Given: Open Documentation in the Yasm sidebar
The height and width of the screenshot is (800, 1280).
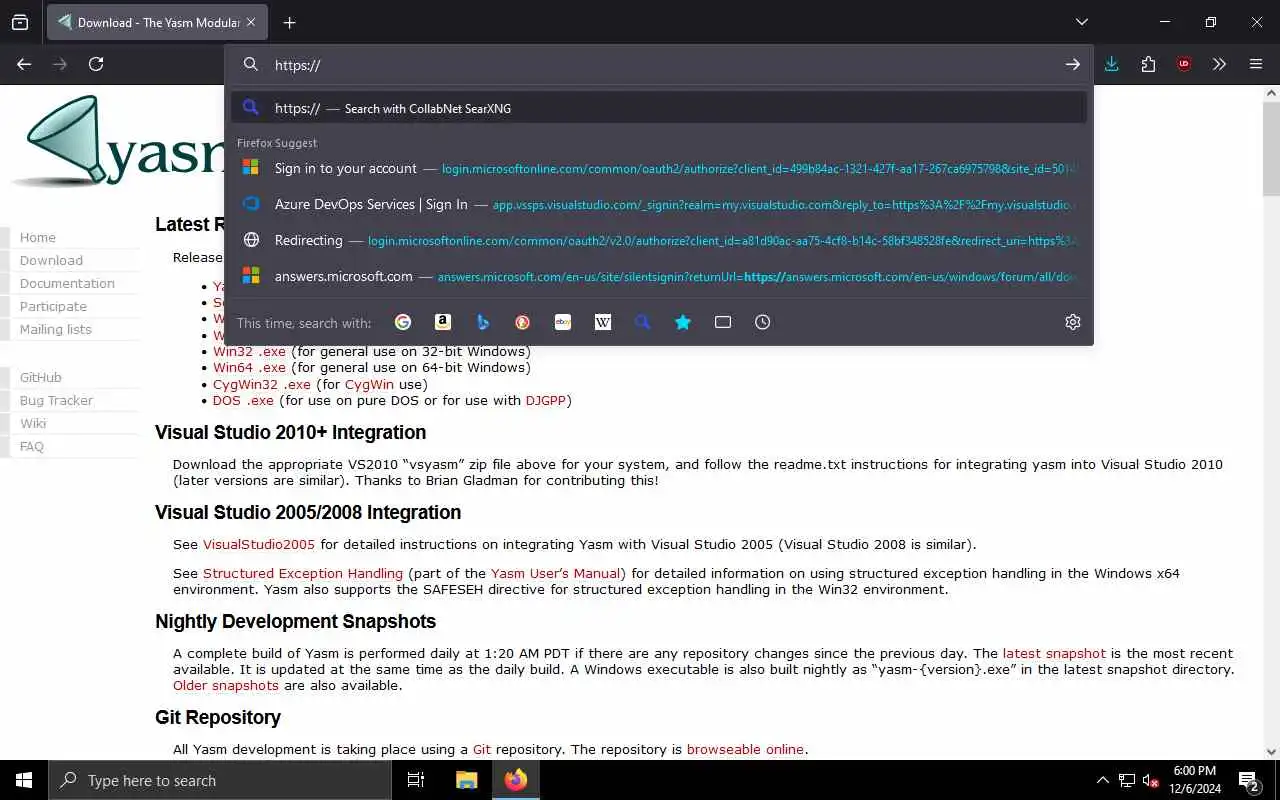Looking at the screenshot, I should 67,283.
